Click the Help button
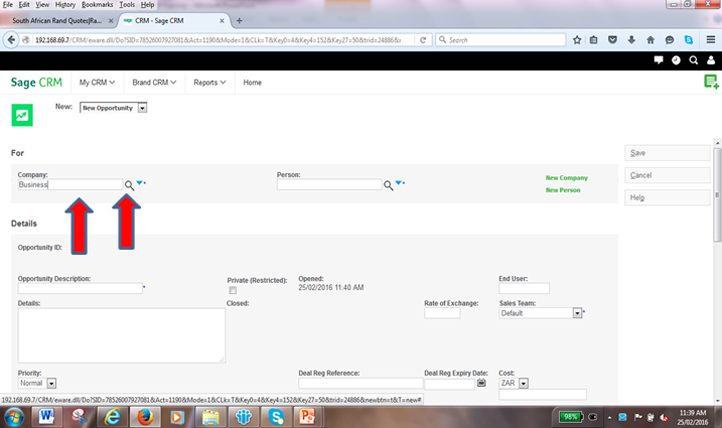 click(x=667, y=197)
